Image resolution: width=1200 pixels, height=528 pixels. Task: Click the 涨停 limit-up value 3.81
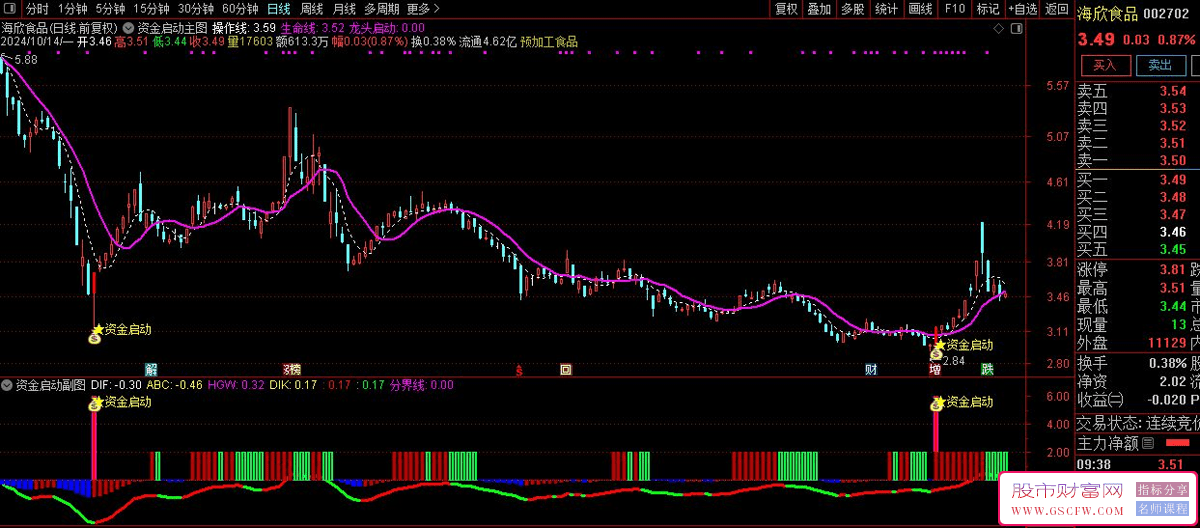click(x=1173, y=269)
